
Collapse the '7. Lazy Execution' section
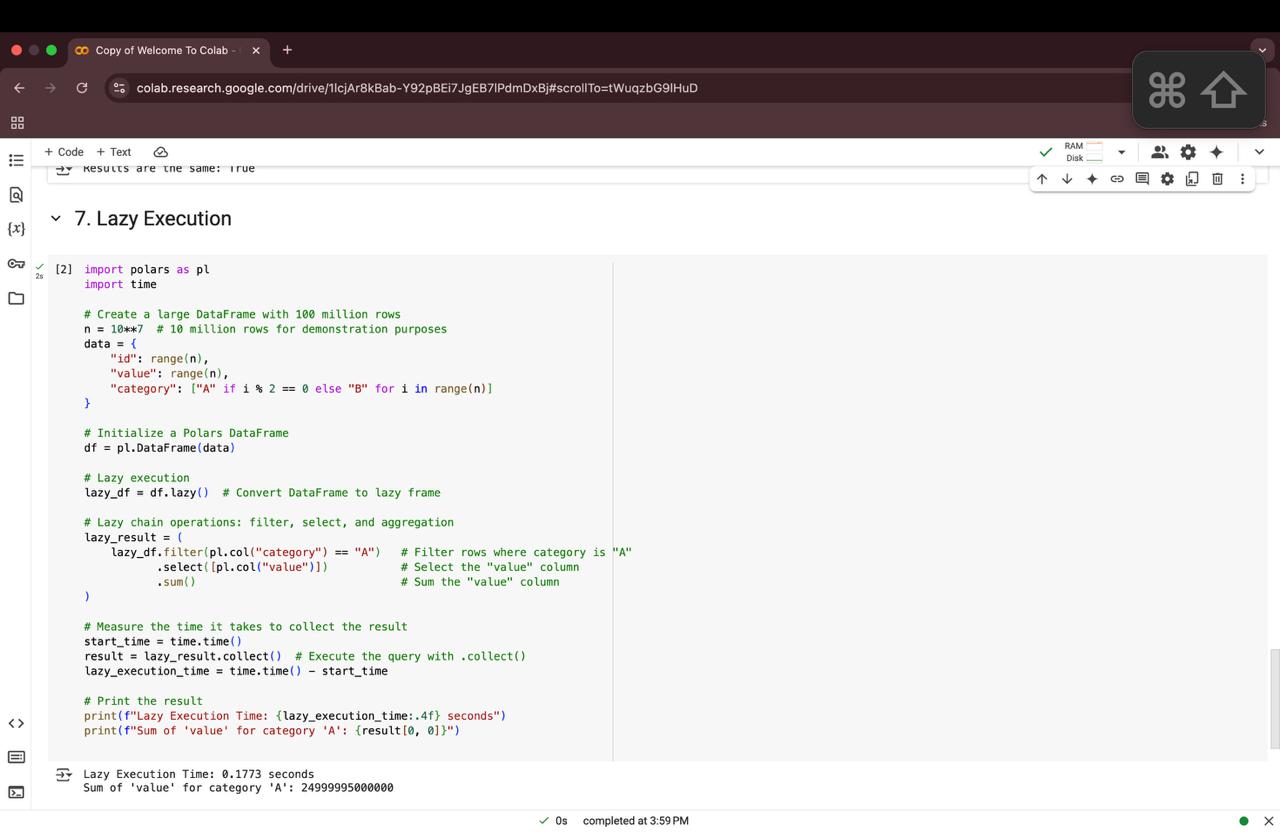[x=56, y=218]
